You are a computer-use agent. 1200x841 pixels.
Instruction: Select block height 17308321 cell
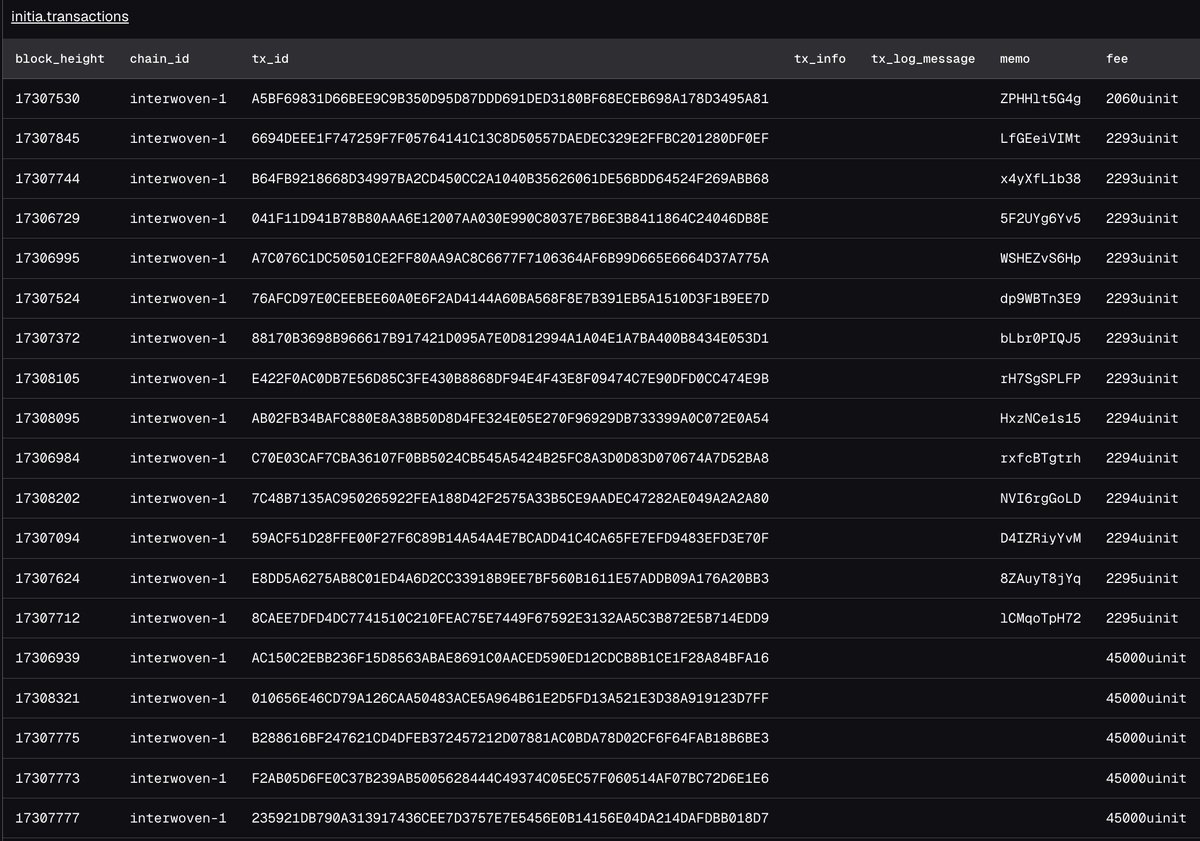click(x=47, y=699)
